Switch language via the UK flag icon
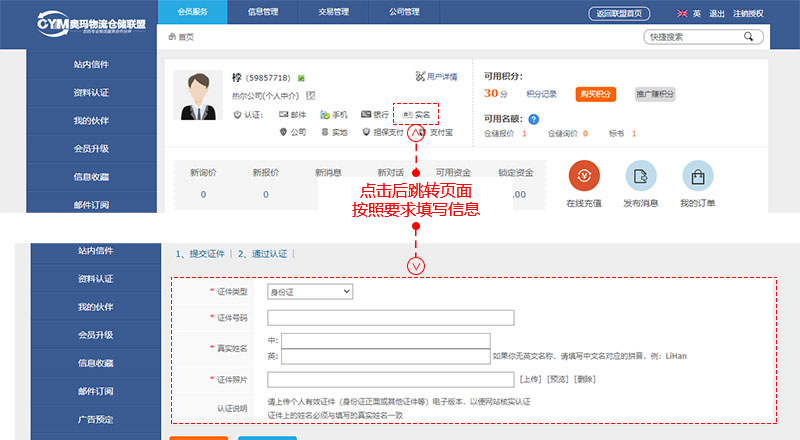Image resolution: width=800 pixels, height=440 pixels. [x=682, y=14]
